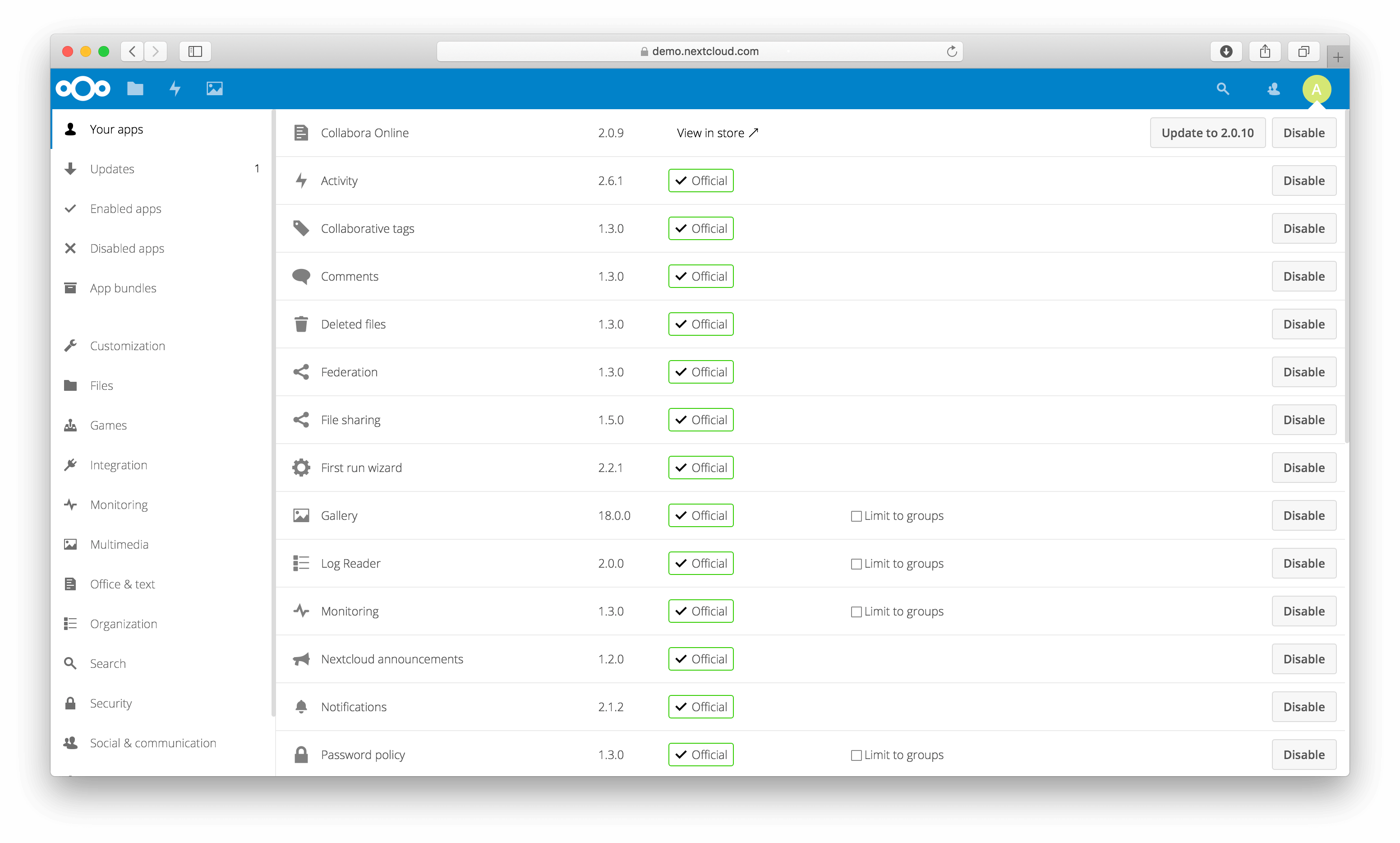1400x843 pixels.
Task: Open View in store for Collabora Online
Action: click(x=717, y=132)
